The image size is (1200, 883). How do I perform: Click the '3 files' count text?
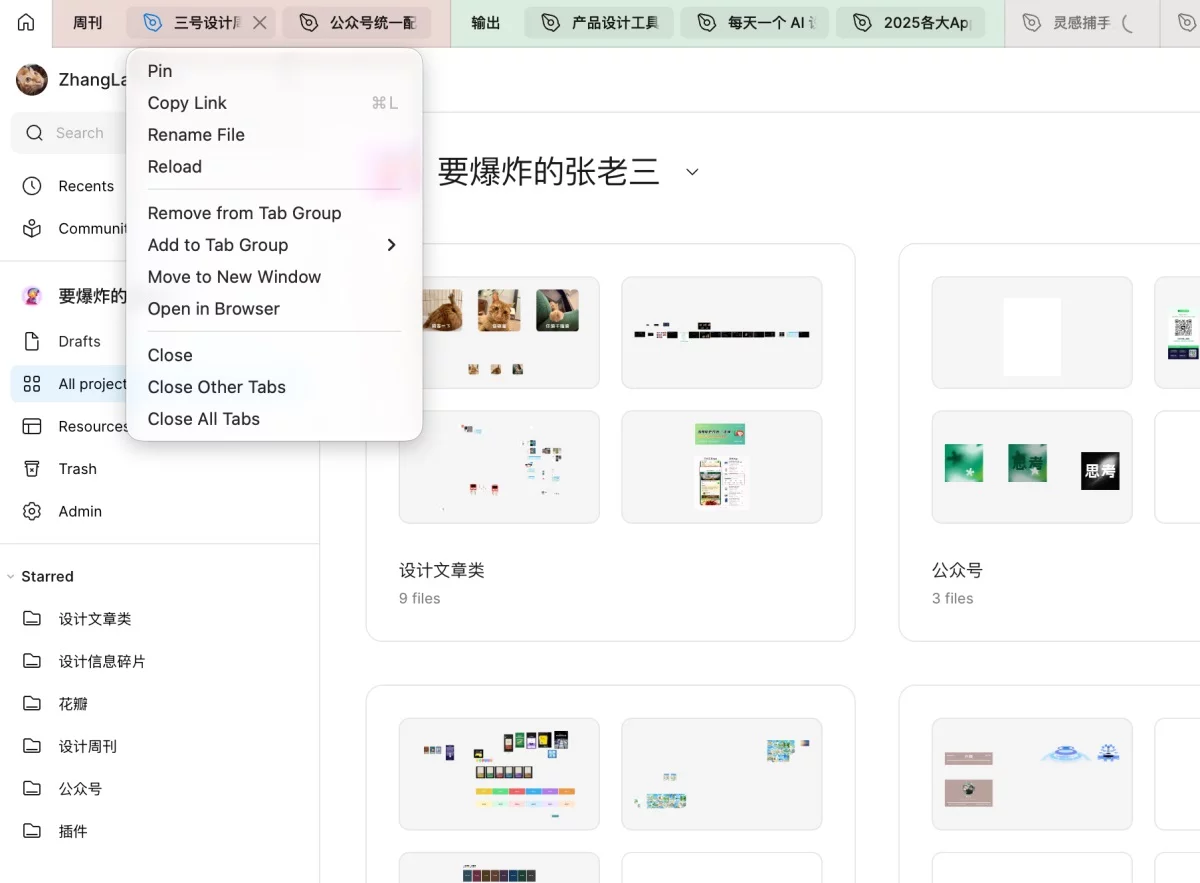[953, 598]
